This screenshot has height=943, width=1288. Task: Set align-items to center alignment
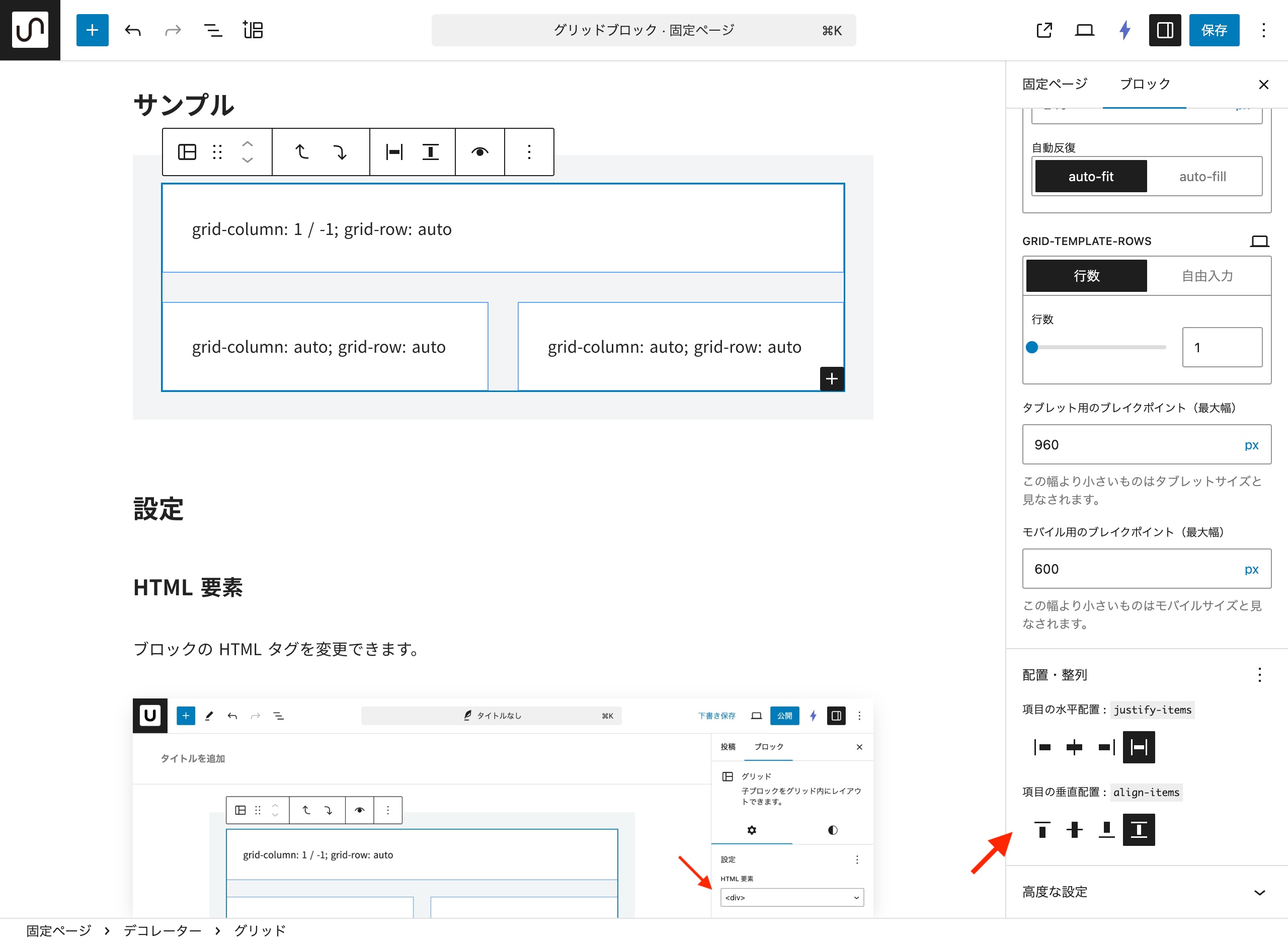(1074, 829)
